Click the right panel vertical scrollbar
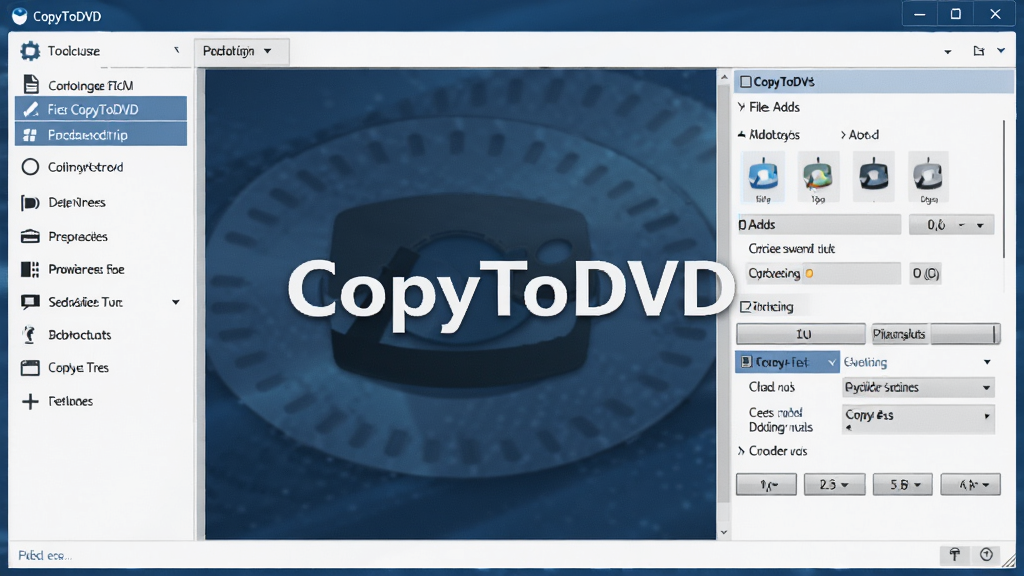This screenshot has width=1024, height=576. tap(1004, 189)
